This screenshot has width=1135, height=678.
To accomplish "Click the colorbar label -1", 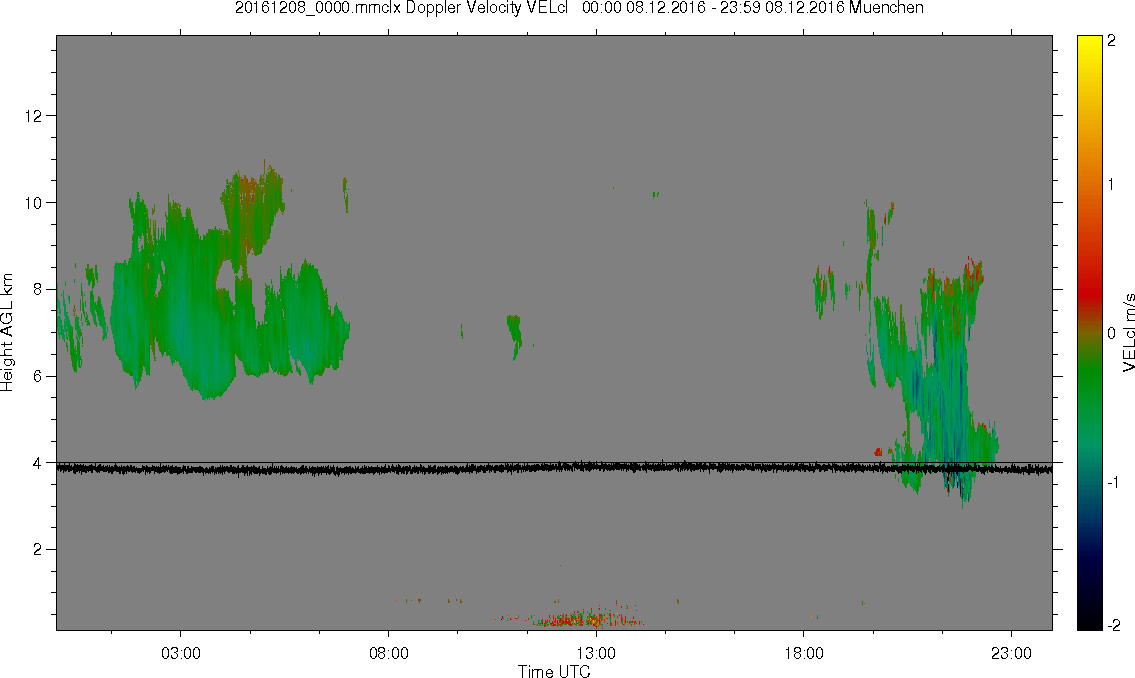I will click(1112, 483).
